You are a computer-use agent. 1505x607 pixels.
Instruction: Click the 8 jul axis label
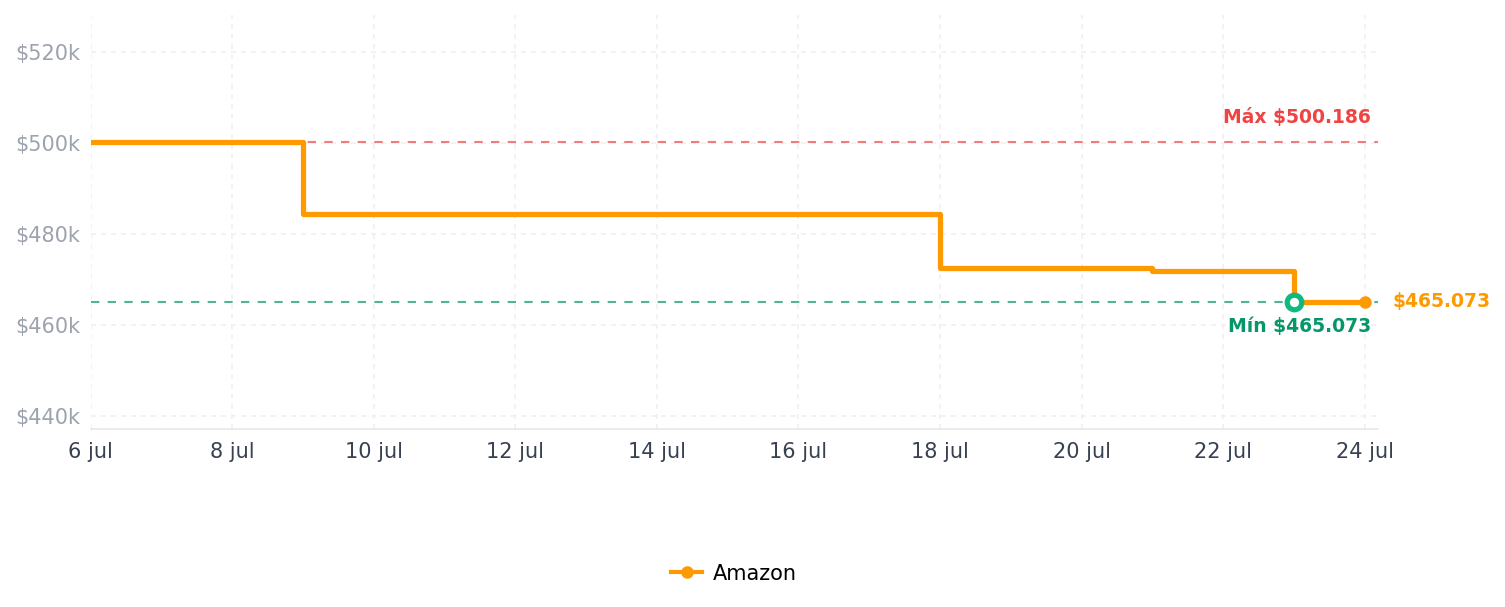[232, 452]
